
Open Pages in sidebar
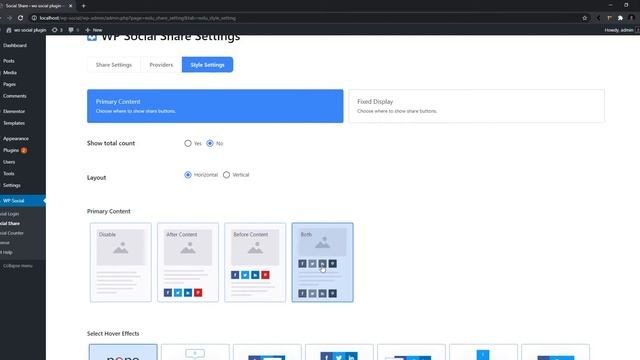tap(9, 84)
